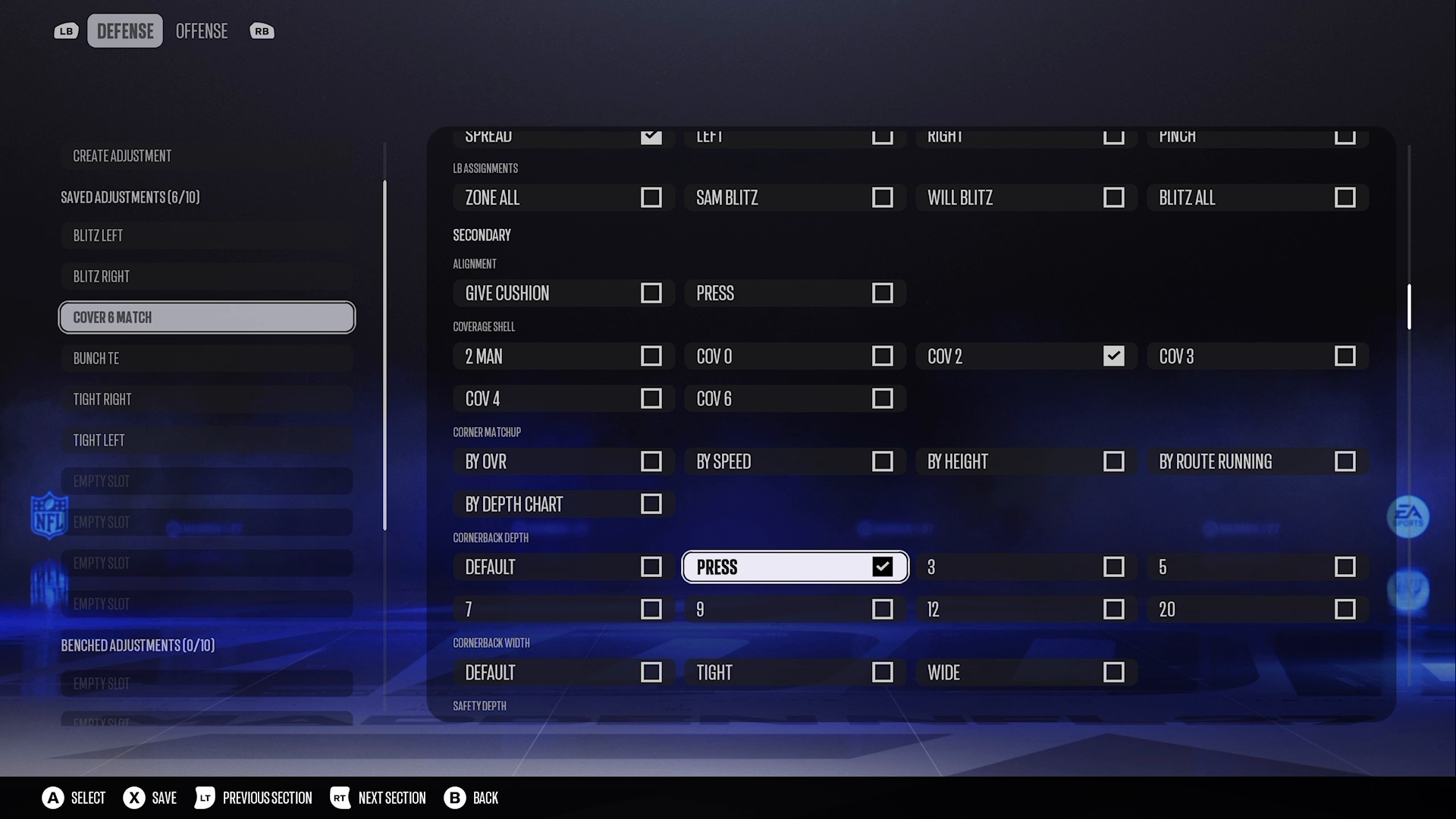Click the X button Save icon
This screenshot has height=819, width=1456.
pyautogui.click(x=134, y=798)
